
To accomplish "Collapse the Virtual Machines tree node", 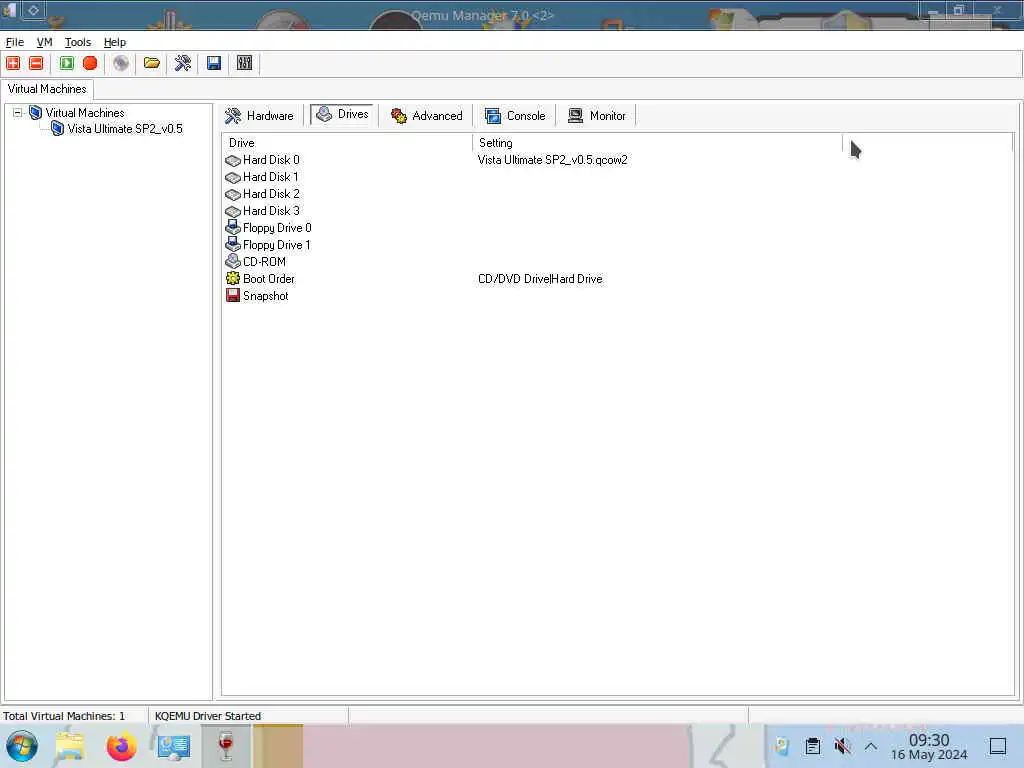I will point(18,113).
